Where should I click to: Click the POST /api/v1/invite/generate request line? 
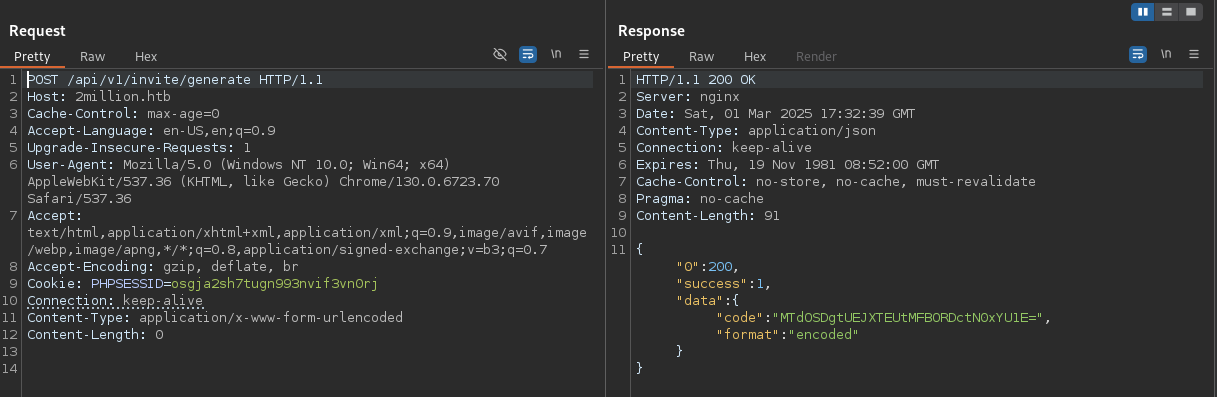pos(175,79)
